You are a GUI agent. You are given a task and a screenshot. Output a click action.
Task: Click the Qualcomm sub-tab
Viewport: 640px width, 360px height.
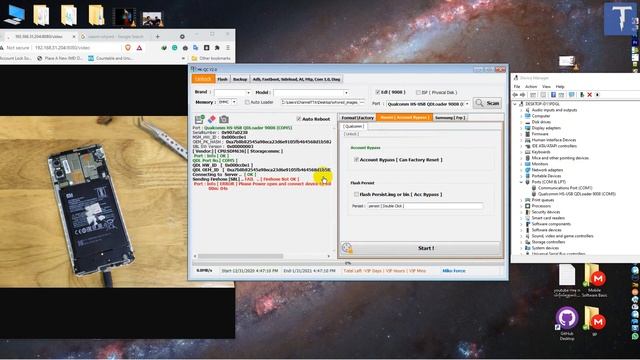353,127
